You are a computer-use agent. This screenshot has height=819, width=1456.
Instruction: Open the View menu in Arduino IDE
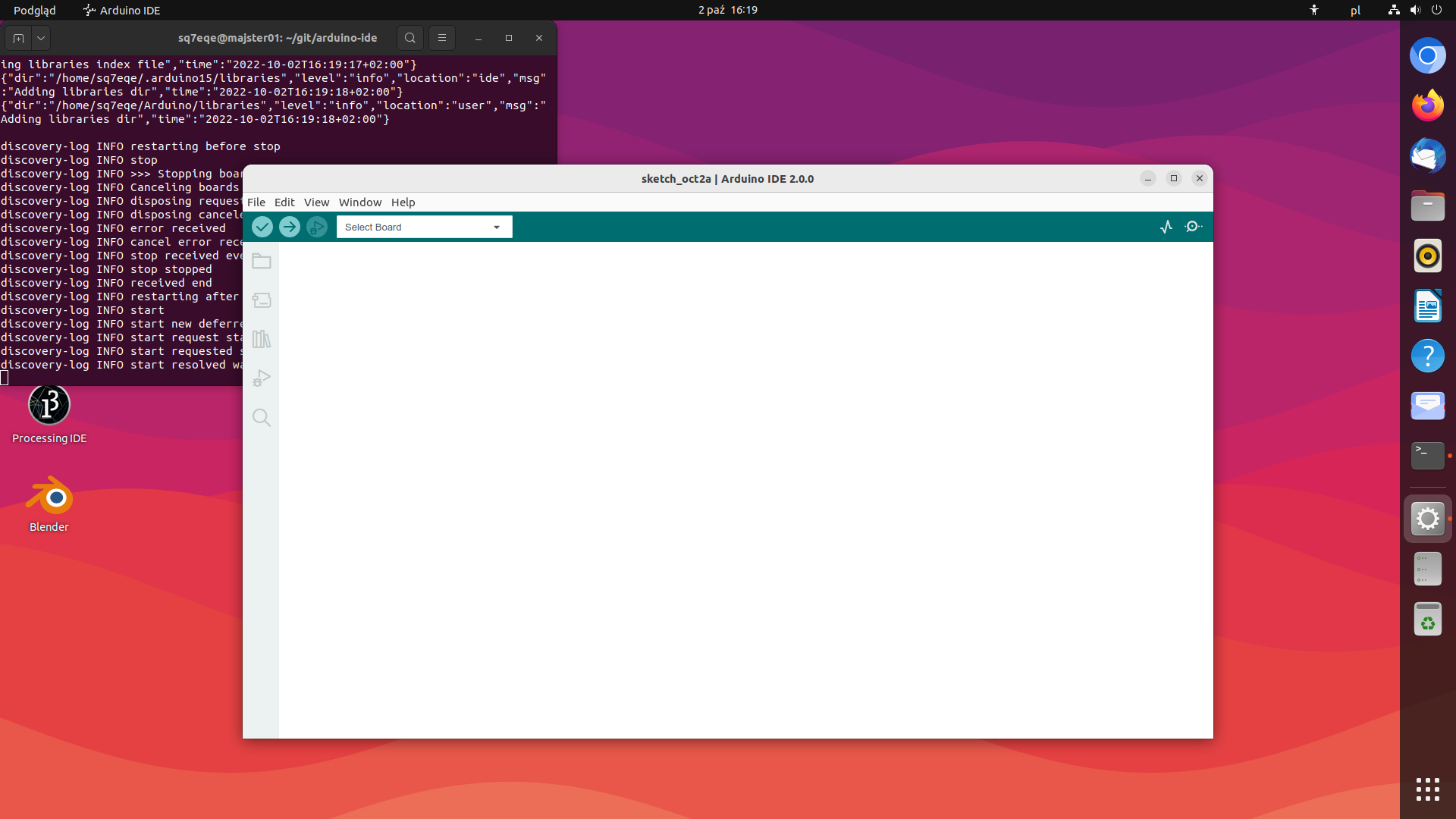pyautogui.click(x=317, y=202)
